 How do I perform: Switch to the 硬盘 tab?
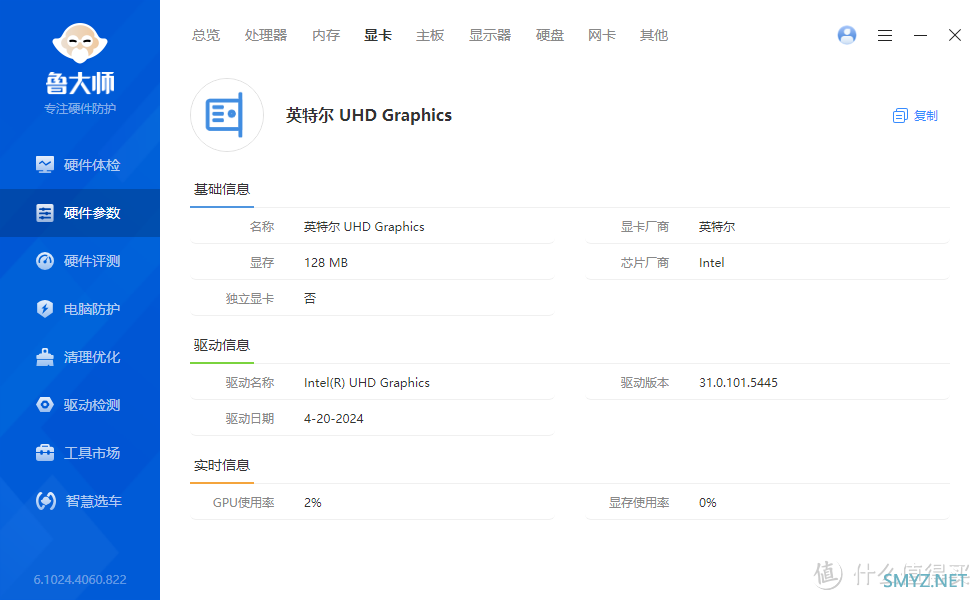point(550,36)
